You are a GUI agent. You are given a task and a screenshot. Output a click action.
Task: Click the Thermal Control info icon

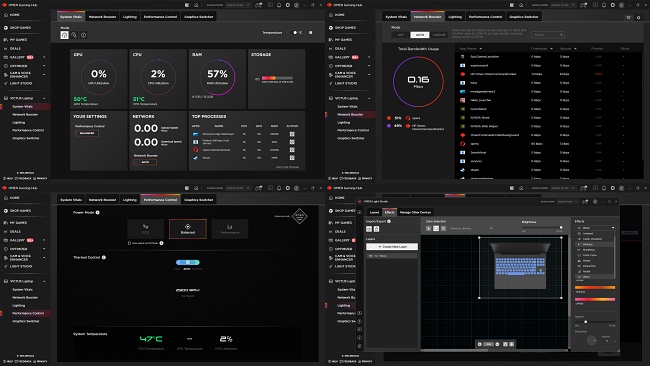(104, 257)
